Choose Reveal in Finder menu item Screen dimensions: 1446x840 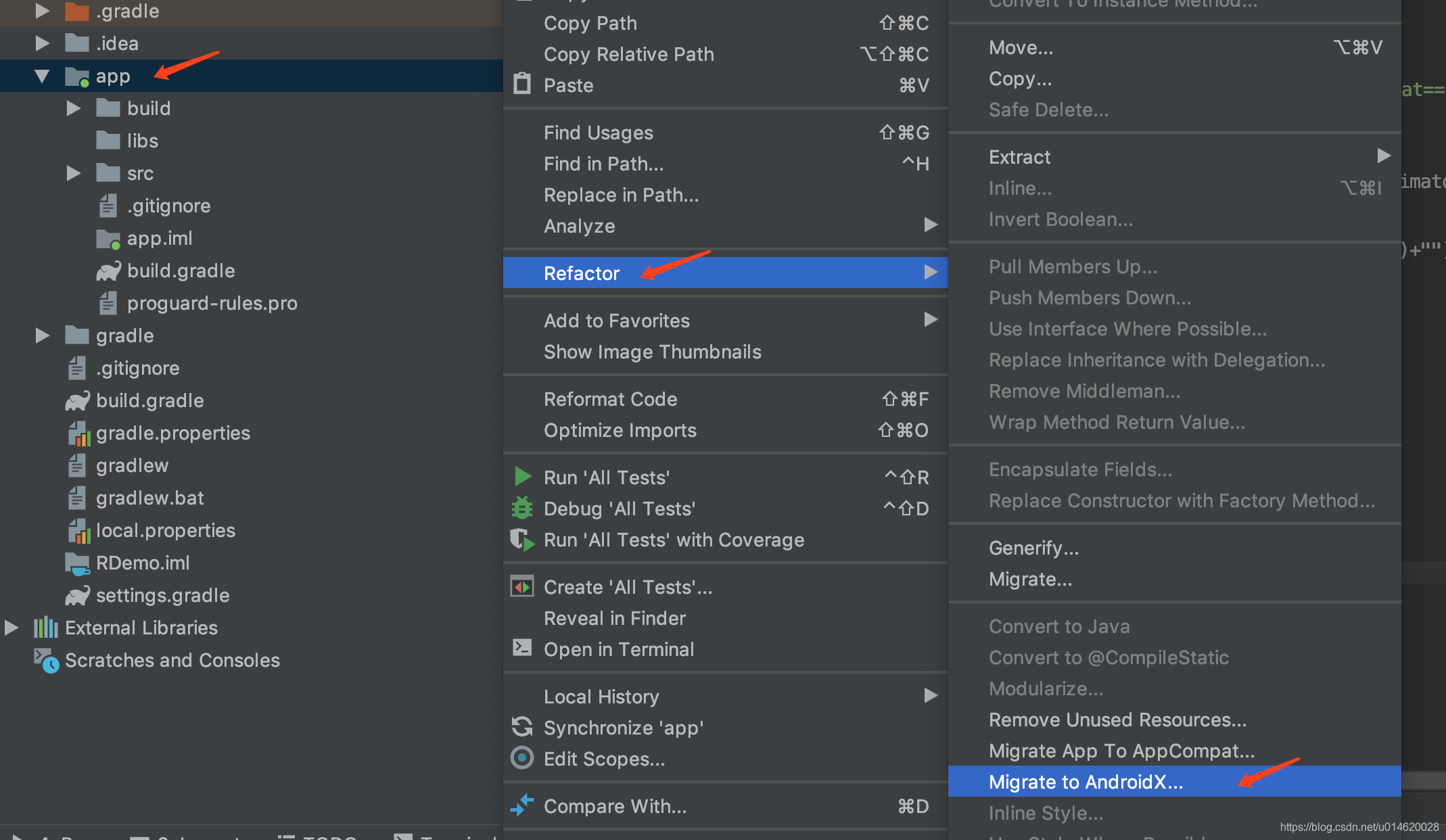[725, 618]
